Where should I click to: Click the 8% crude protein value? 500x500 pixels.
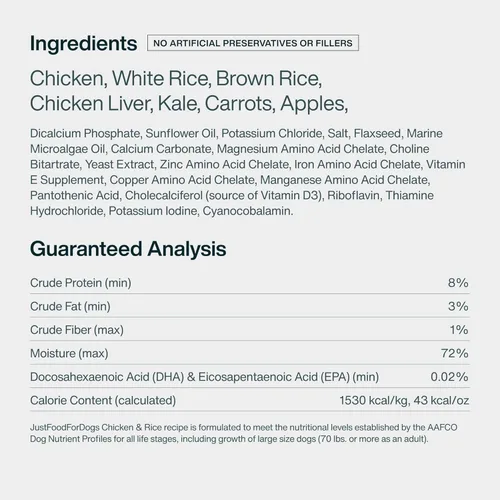[x=458, y=283]
